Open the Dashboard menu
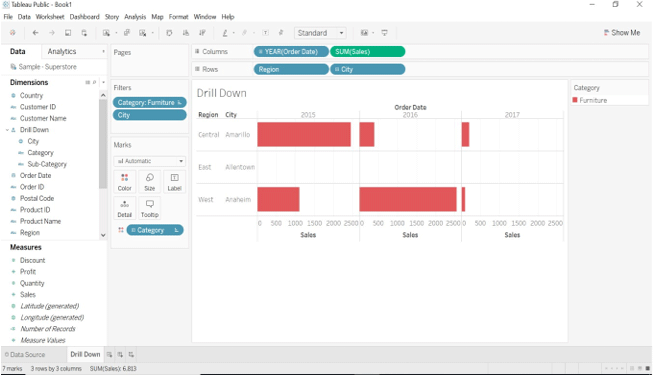This screenshot has height=375, width=653. 85,17
